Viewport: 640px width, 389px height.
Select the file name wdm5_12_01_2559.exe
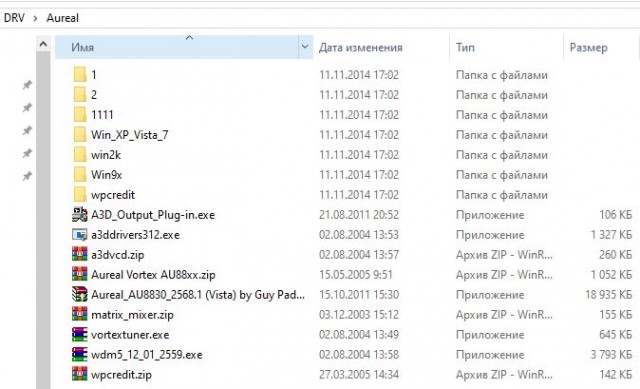point(147,355)
